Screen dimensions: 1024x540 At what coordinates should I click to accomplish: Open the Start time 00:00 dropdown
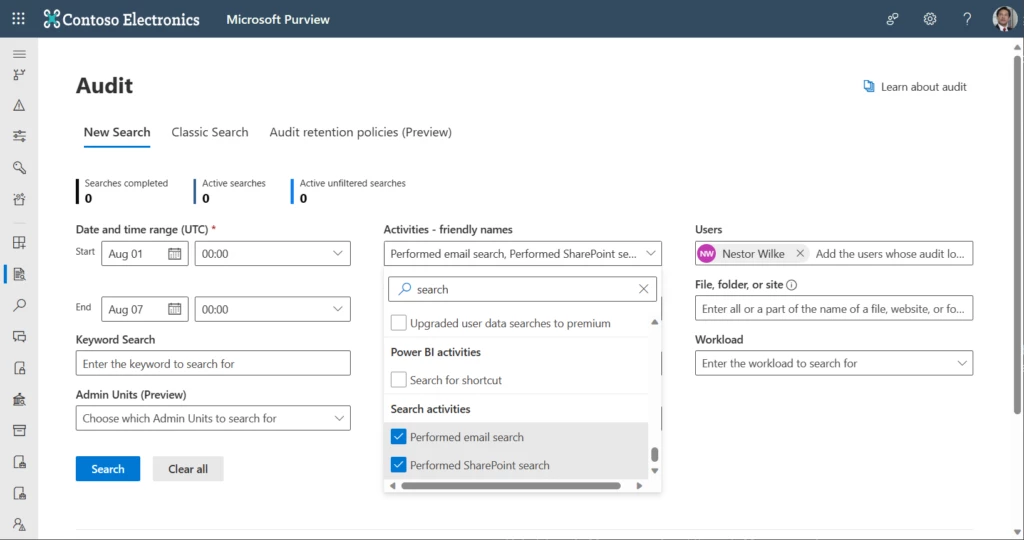pyautogui.click(x=272, y=253)
